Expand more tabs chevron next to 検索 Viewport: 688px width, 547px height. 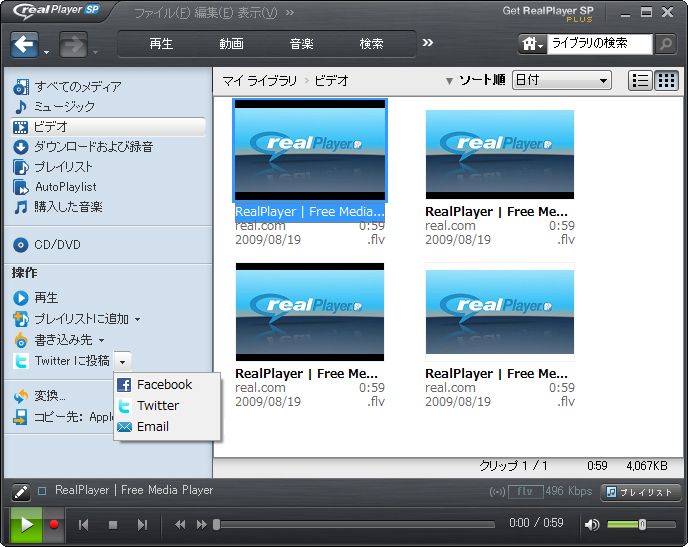tap(428, 43)
